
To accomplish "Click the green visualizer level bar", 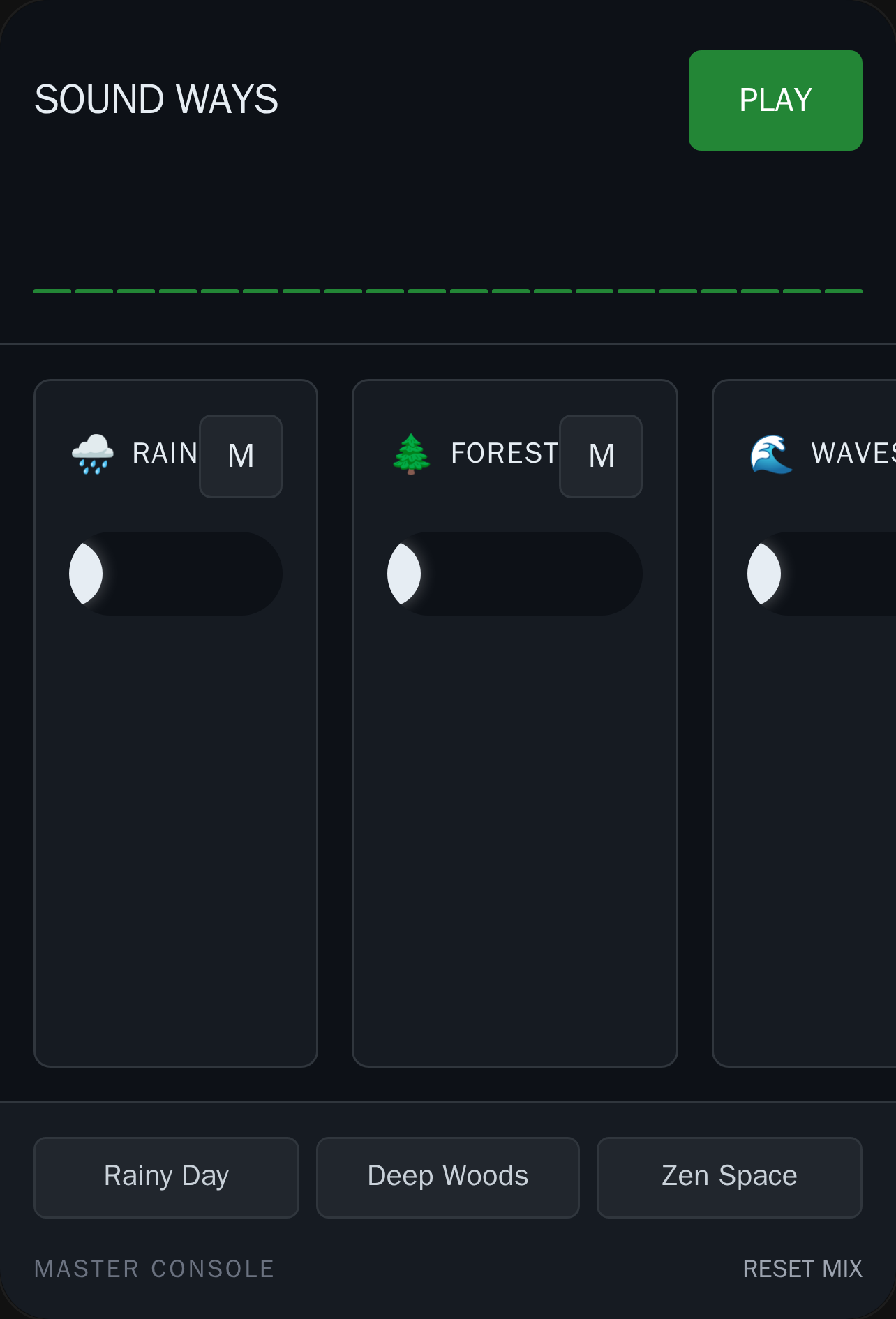I will [x=448, y=291].
